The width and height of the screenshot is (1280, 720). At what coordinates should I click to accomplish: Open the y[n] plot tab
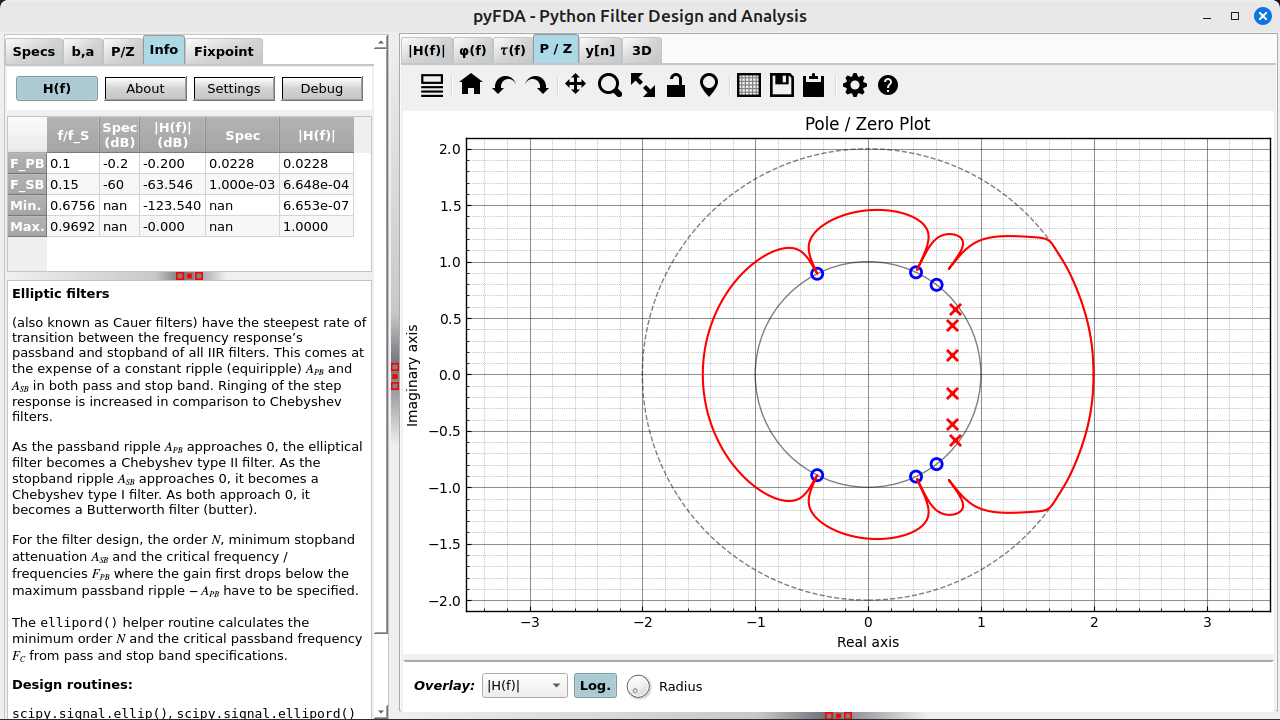[600, 50]
